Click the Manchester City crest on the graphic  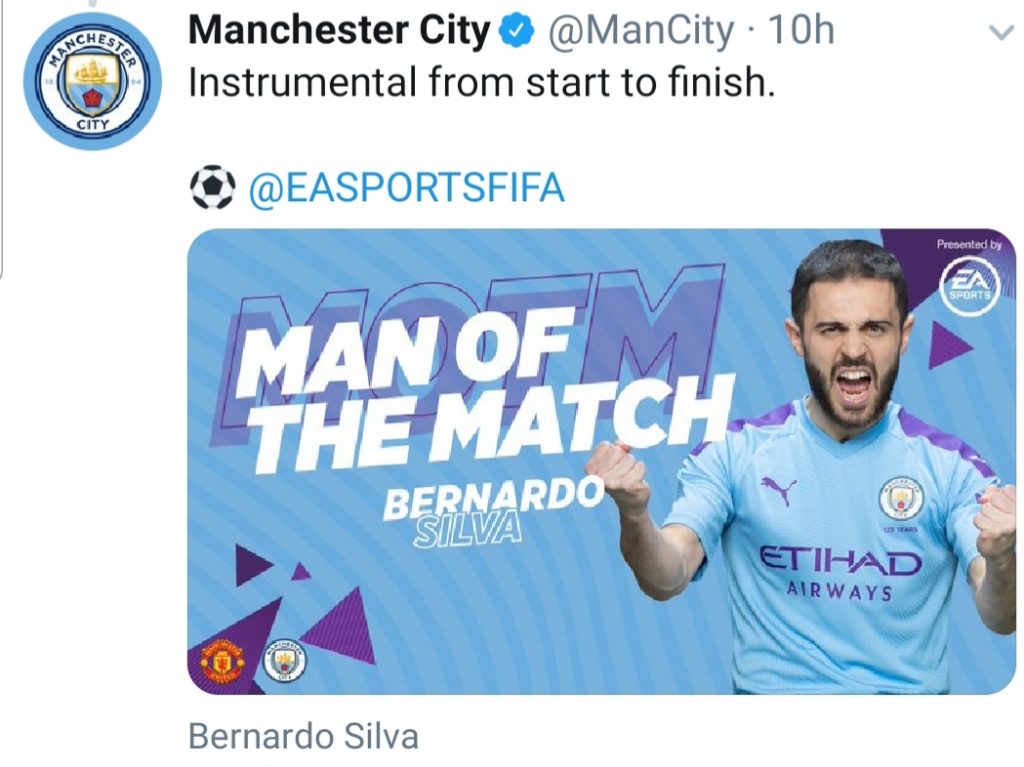click(x=285, y=658)
